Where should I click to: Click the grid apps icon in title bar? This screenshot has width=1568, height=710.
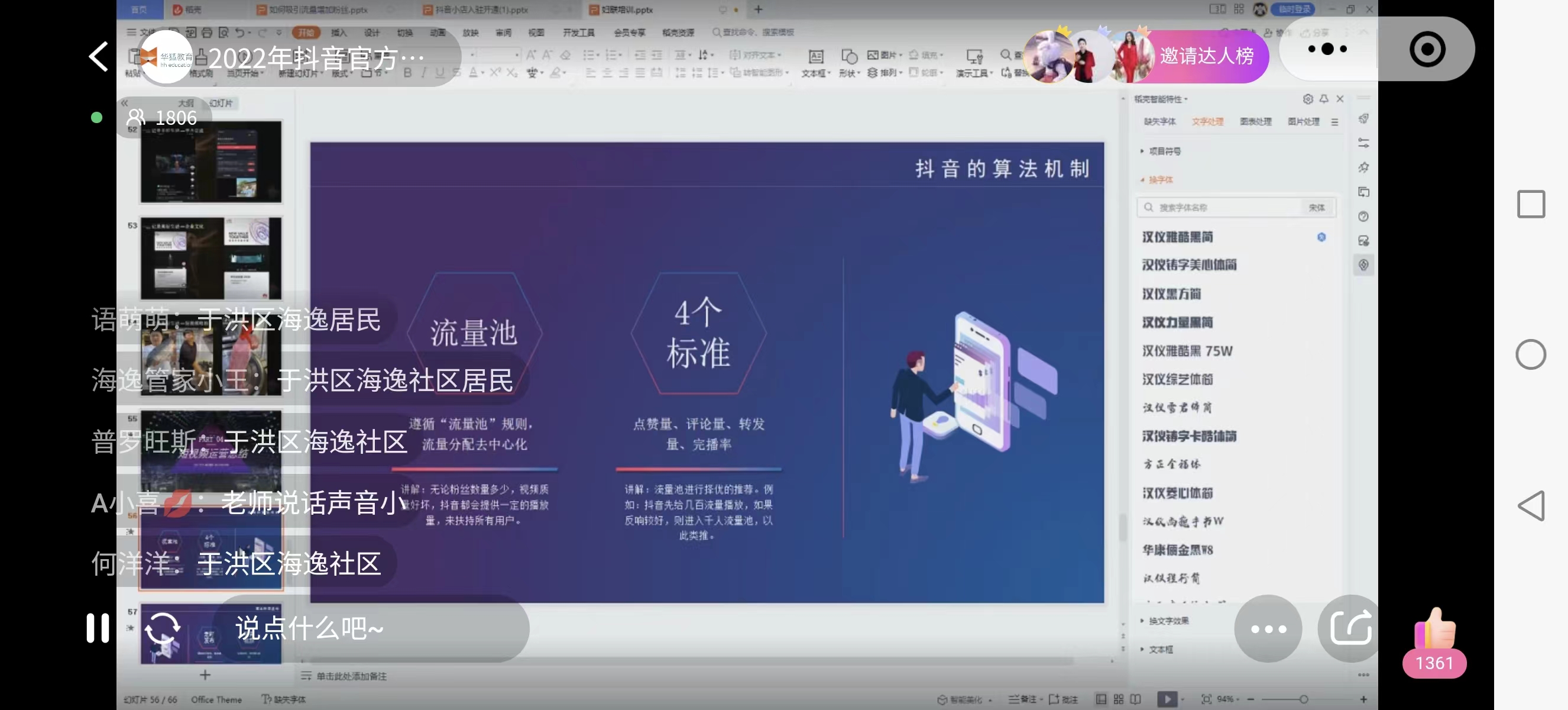(x=1239, y=9)
